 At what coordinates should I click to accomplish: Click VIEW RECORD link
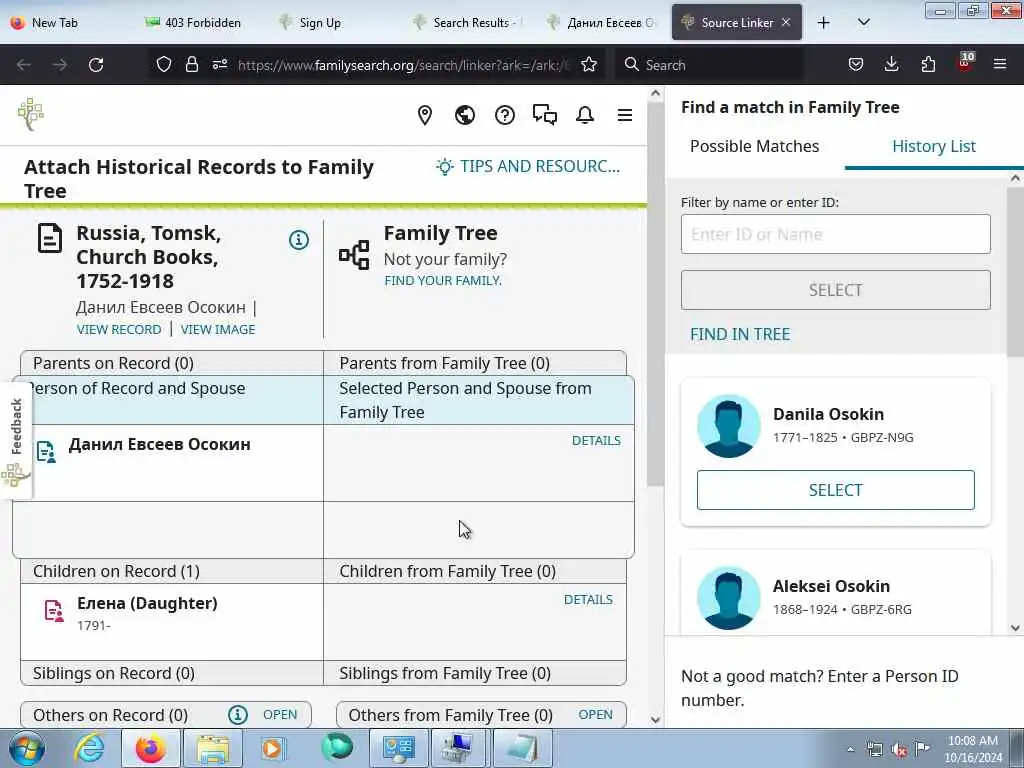[x=119, y=330]
